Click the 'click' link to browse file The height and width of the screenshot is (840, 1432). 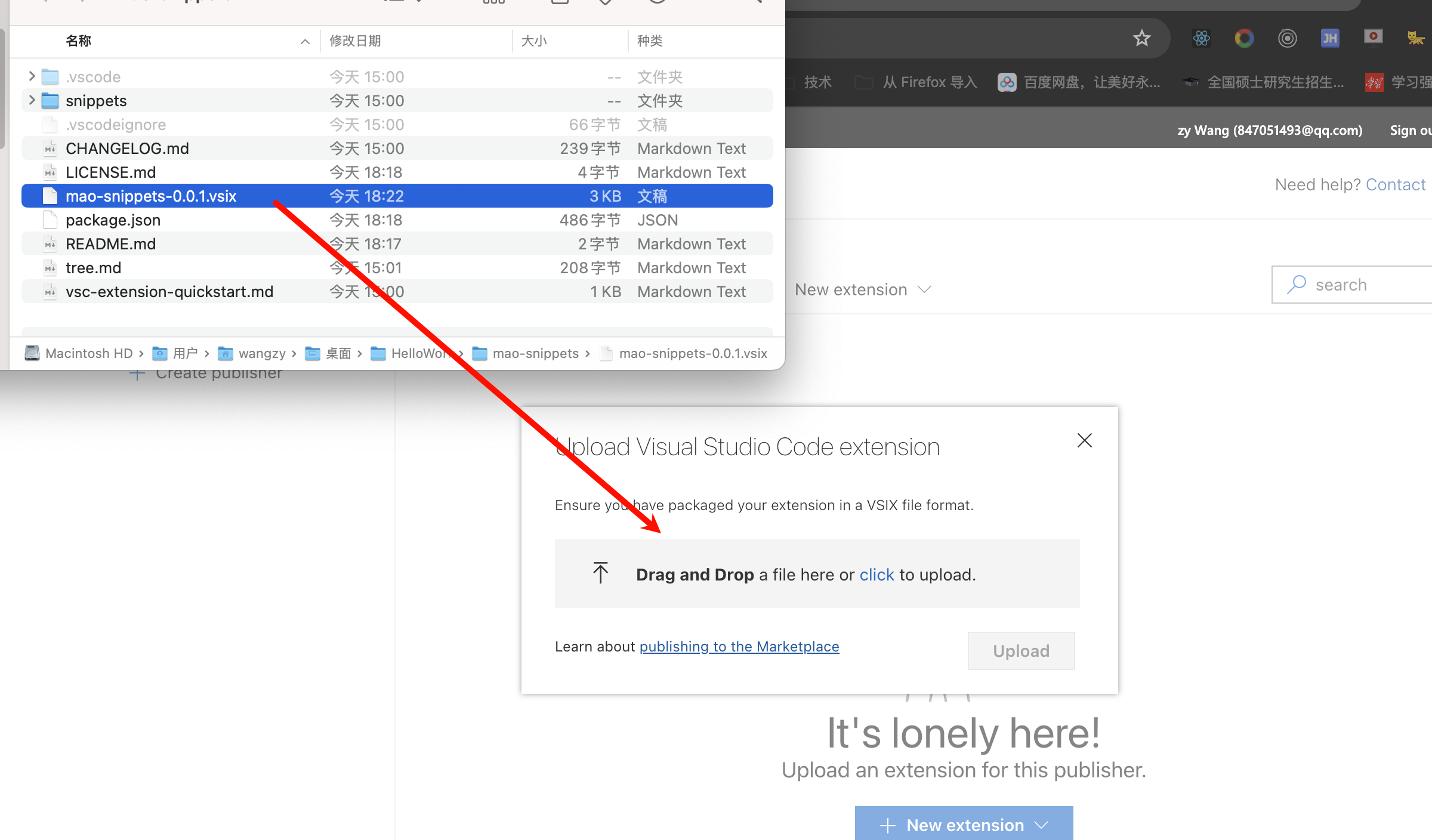click(x=877, y=575)
